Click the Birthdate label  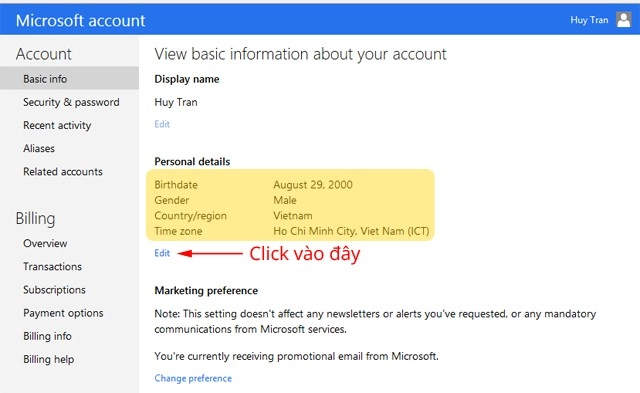point(176,185)
